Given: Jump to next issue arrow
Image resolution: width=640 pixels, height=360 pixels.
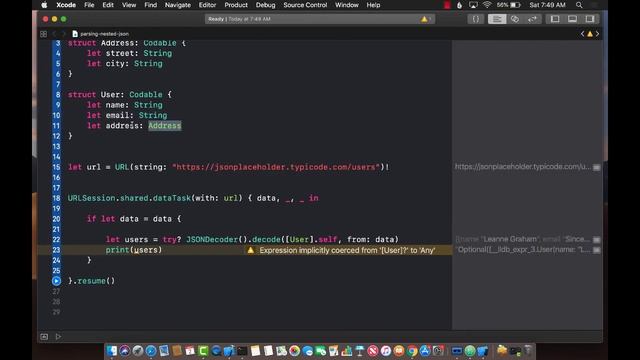Looking at the screenshot, I should (597, 34).
